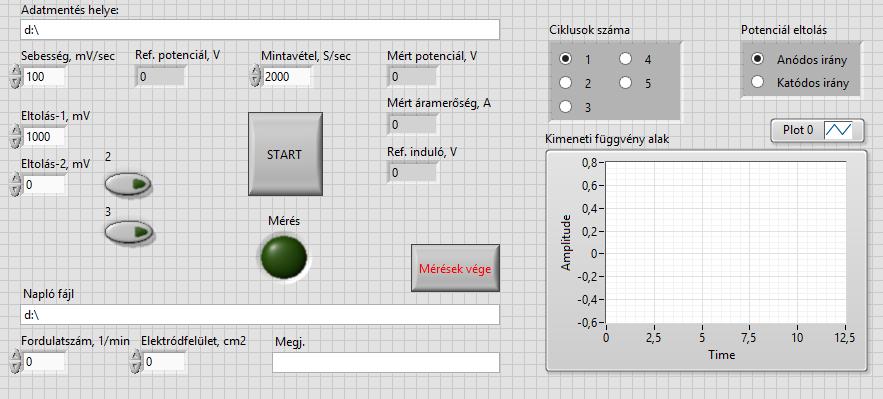Decrement Mintavétel S/sec stepper
Image resolution: width=883 pixels, height=399 pixels.
(x=256, y=82)
